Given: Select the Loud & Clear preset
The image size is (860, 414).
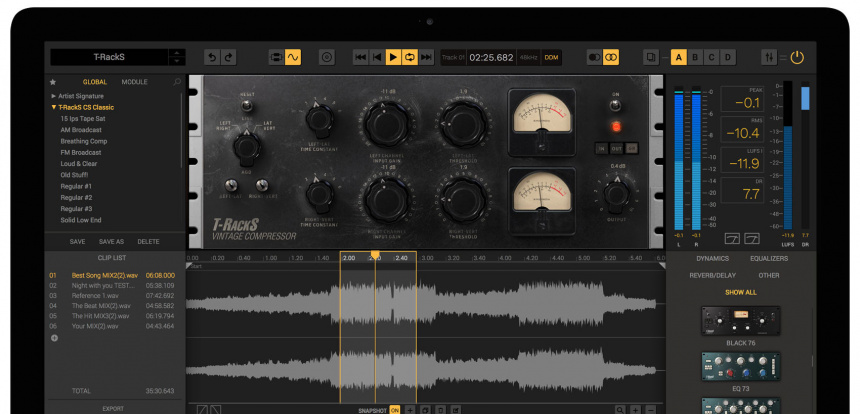Looking at the screenshot, I should (x=78, y=164).
